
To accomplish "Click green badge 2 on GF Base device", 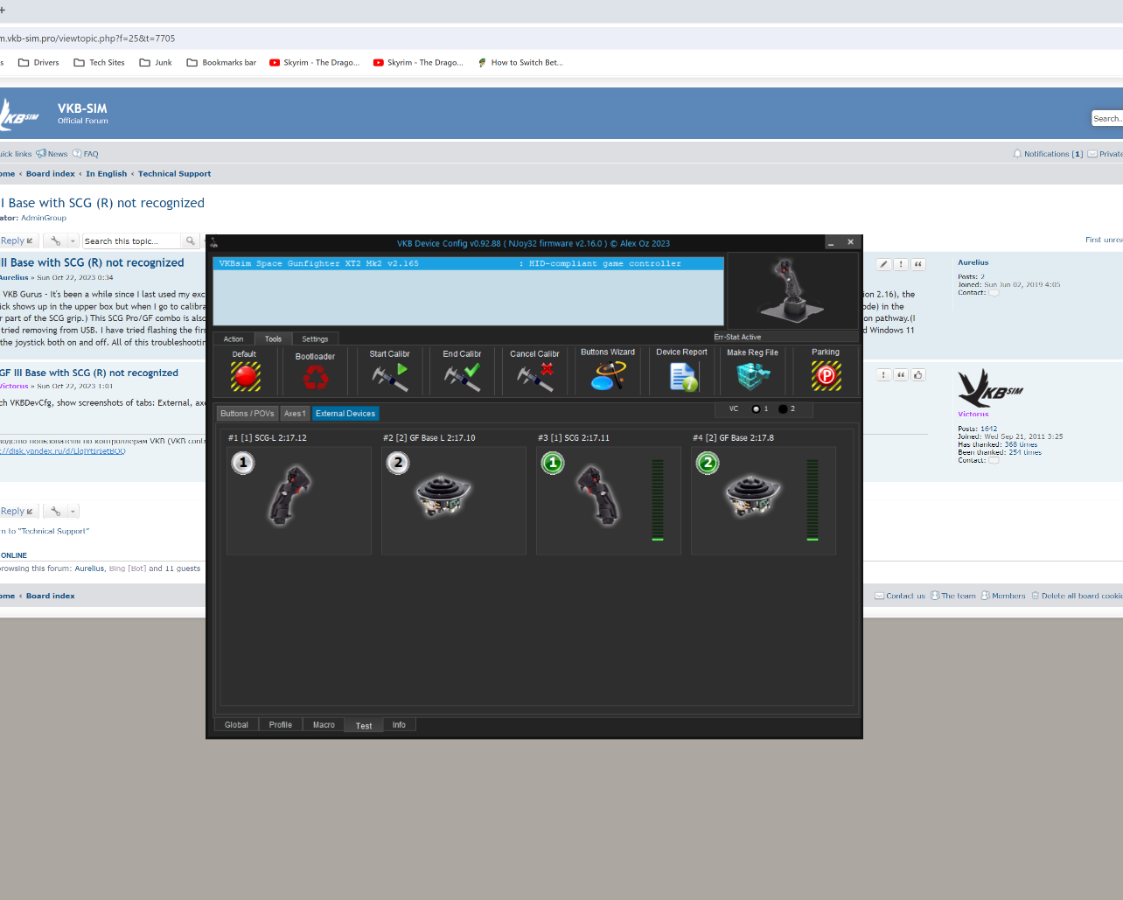I will (708, 463).
